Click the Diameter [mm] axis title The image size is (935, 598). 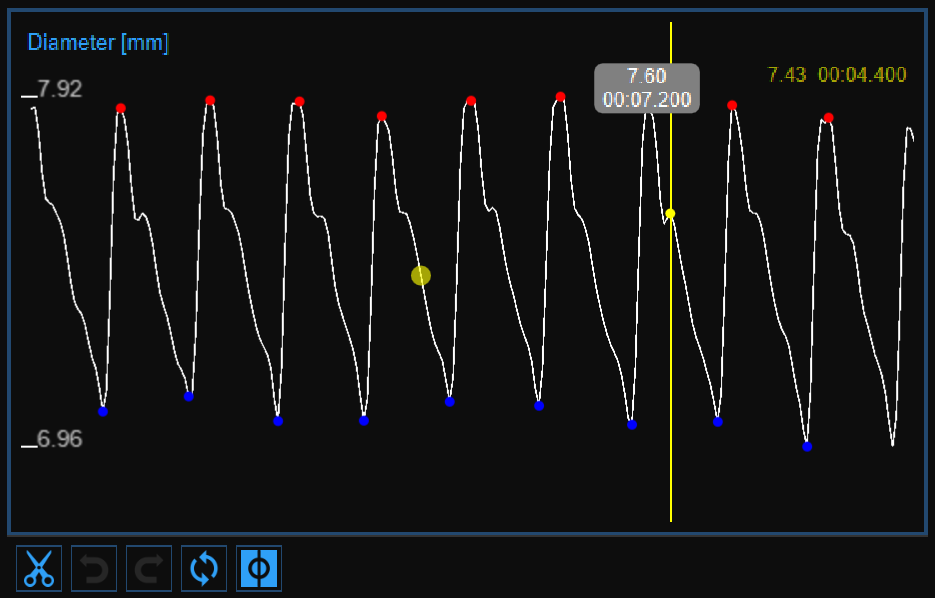coord(98,43)
